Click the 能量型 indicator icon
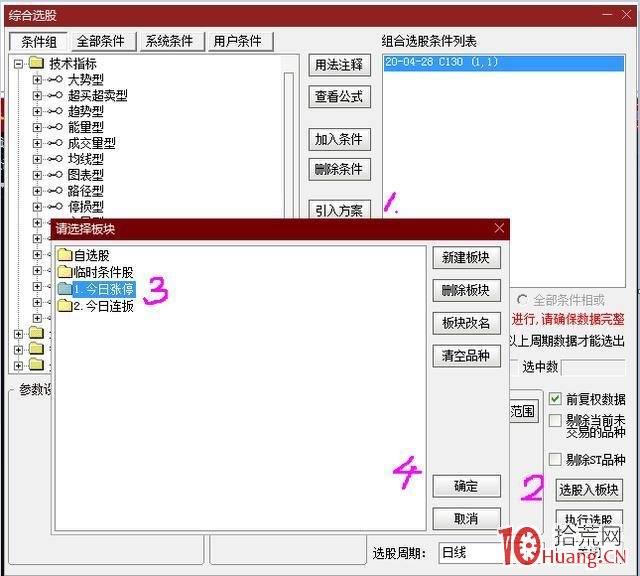The width and height of the screenshot is (640, 576). tap(56, 127)
